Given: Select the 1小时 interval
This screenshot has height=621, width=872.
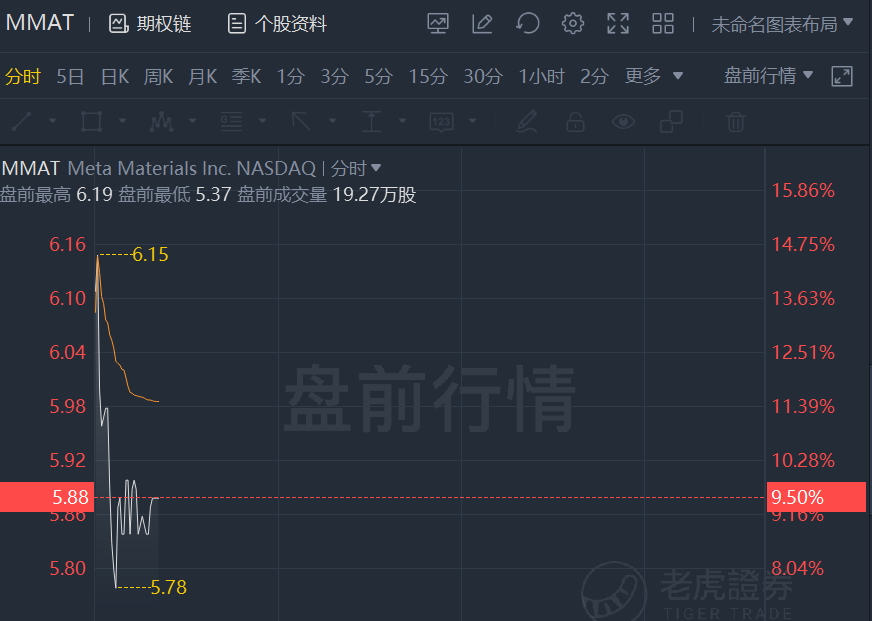Looking at the screenshot, I should click(542, 76).
